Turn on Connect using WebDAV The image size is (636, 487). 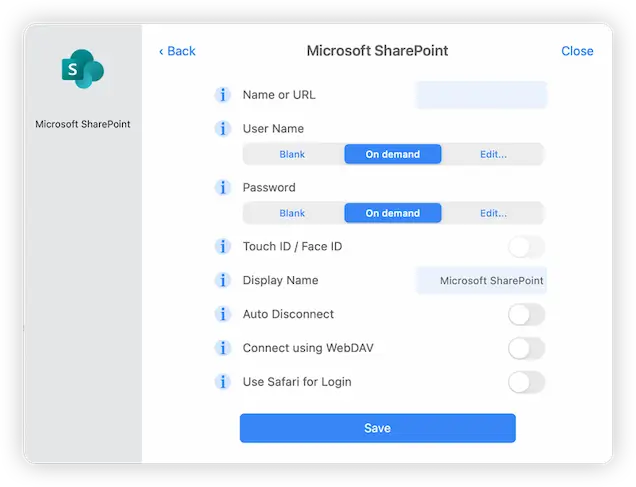click(x=526, y=348)
